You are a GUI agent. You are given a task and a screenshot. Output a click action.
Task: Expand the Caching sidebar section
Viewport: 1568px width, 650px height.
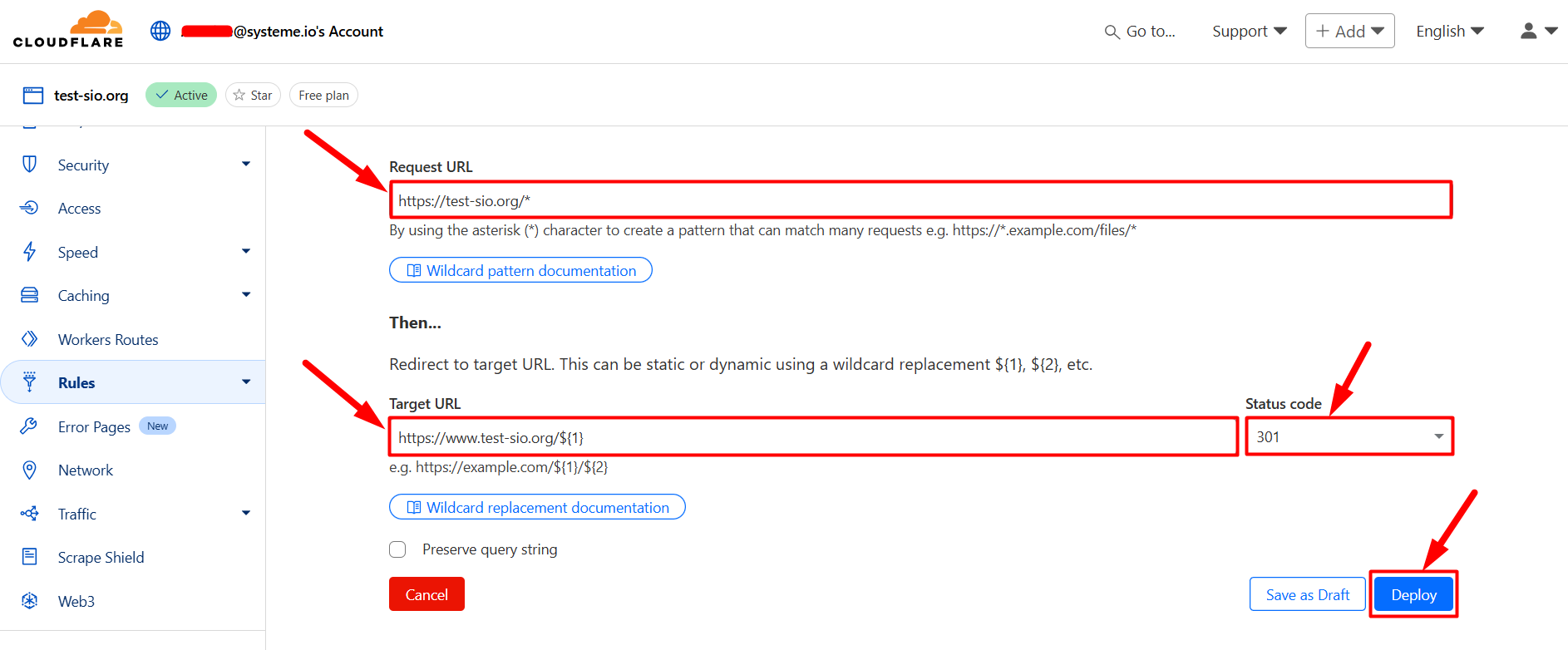[x=246, y=294]
